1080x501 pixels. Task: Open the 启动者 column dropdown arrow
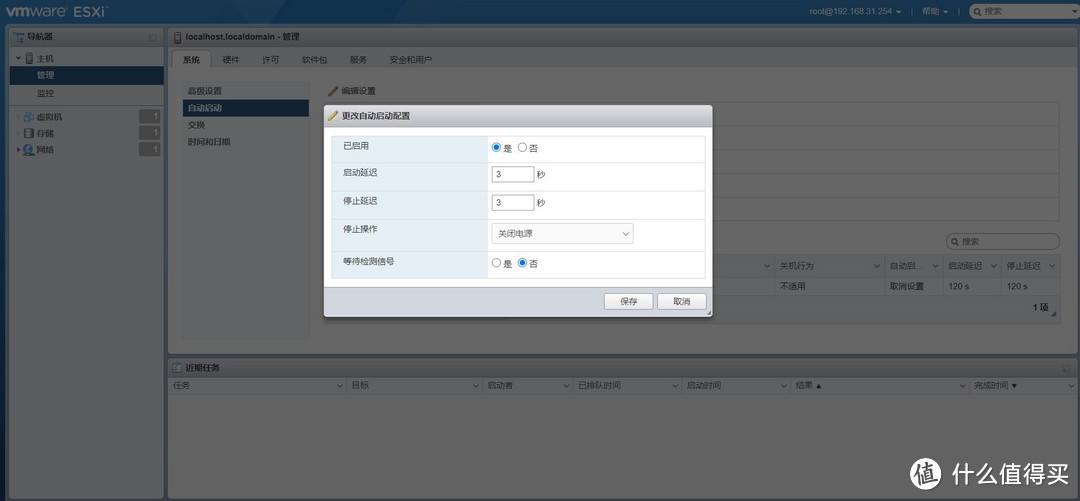(565, 386)
